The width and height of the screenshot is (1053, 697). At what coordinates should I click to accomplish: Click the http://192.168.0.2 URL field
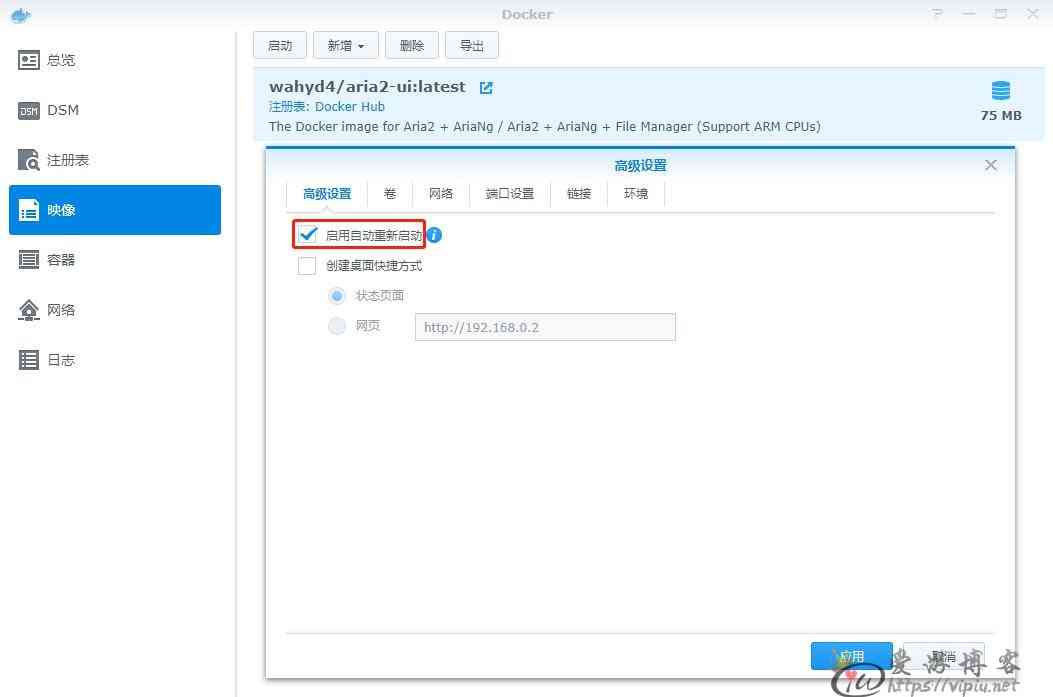coord(545,327)
